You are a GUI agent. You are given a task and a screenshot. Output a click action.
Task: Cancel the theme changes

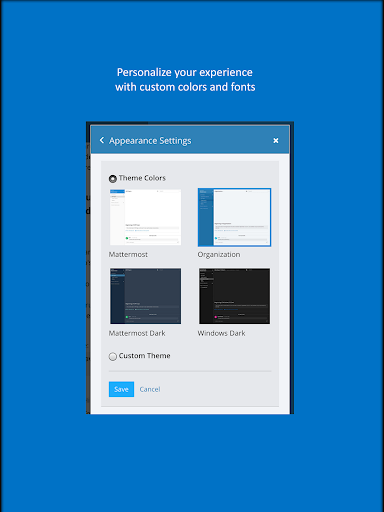click(x=150, y=389)
